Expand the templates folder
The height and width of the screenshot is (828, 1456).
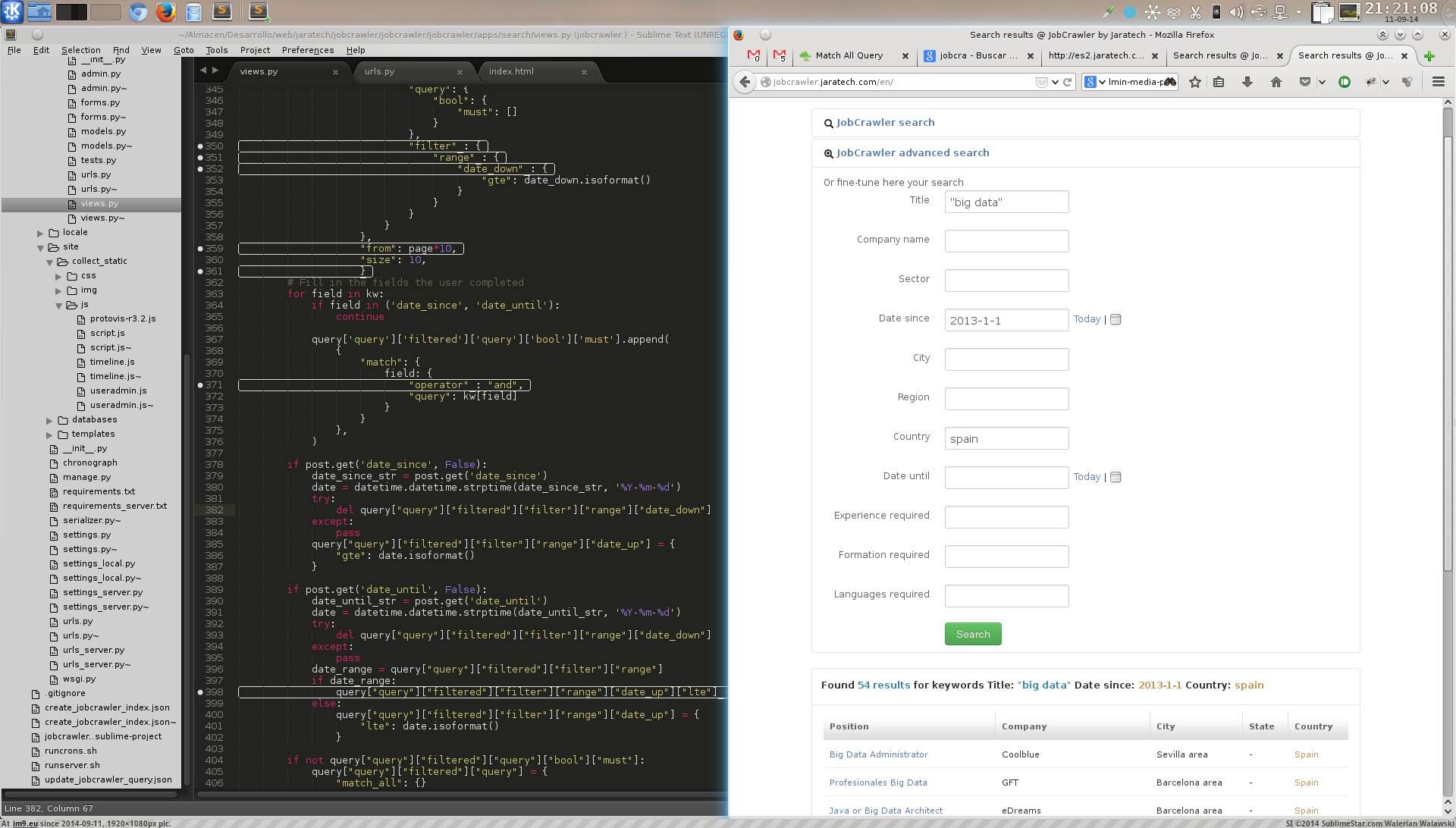coord(49,434)
